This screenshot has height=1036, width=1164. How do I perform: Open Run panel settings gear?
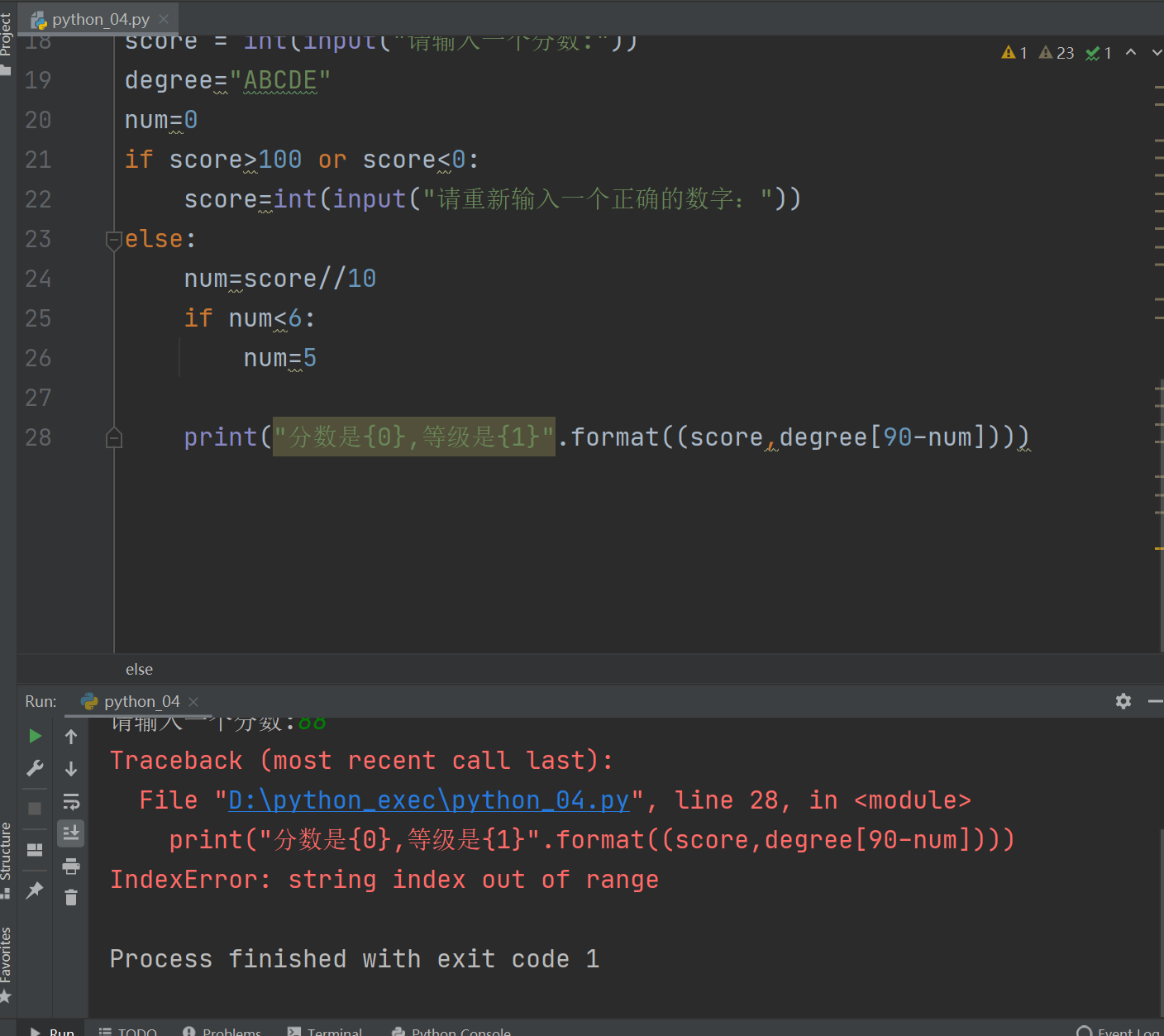point(1123,701)
